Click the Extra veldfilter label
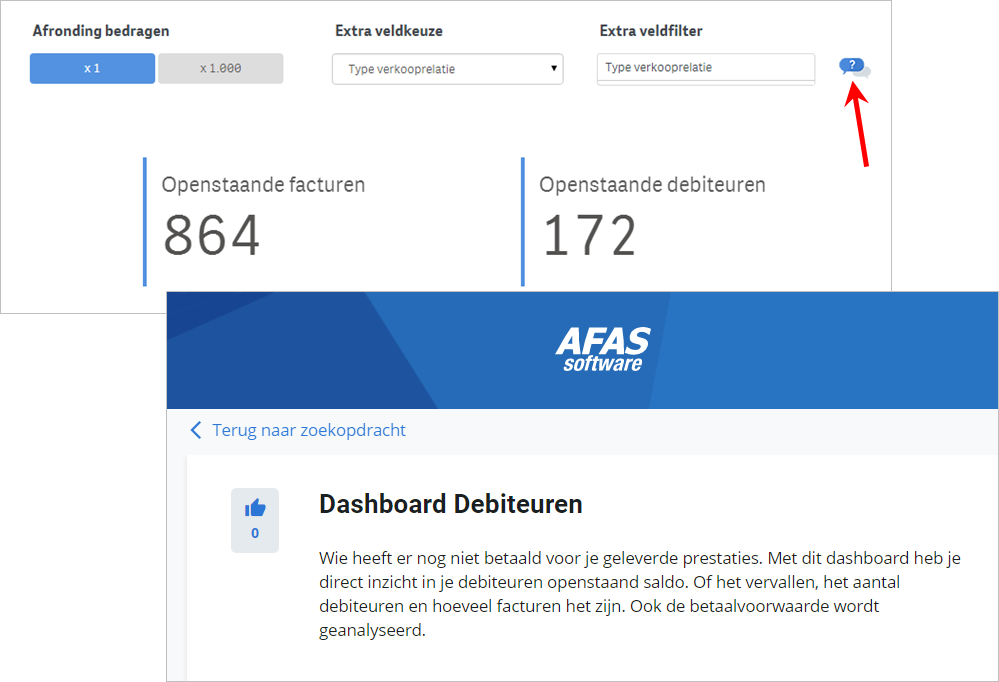Screen dimensions: 999x682 coord(651,31)
